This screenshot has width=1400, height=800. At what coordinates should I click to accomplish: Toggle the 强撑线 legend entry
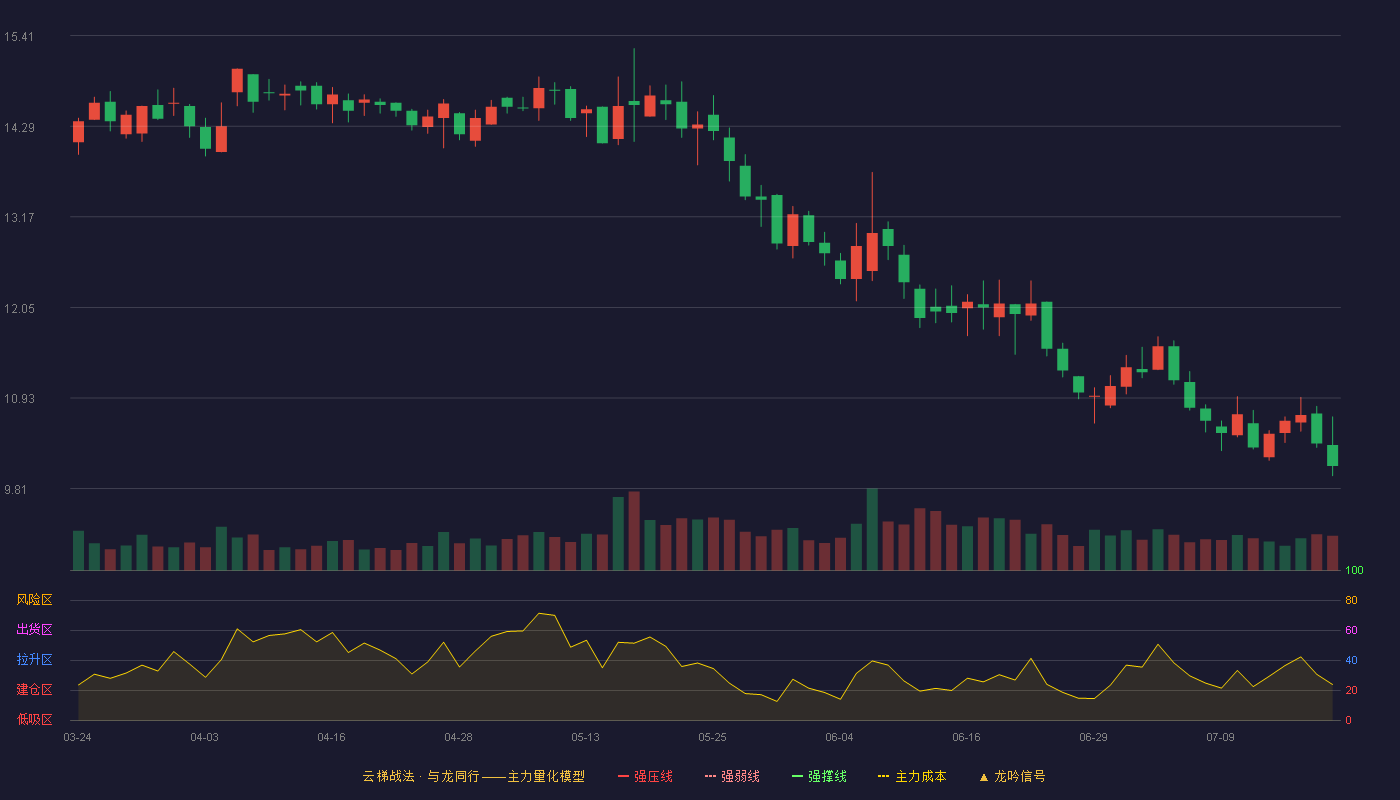coord(820,776)
